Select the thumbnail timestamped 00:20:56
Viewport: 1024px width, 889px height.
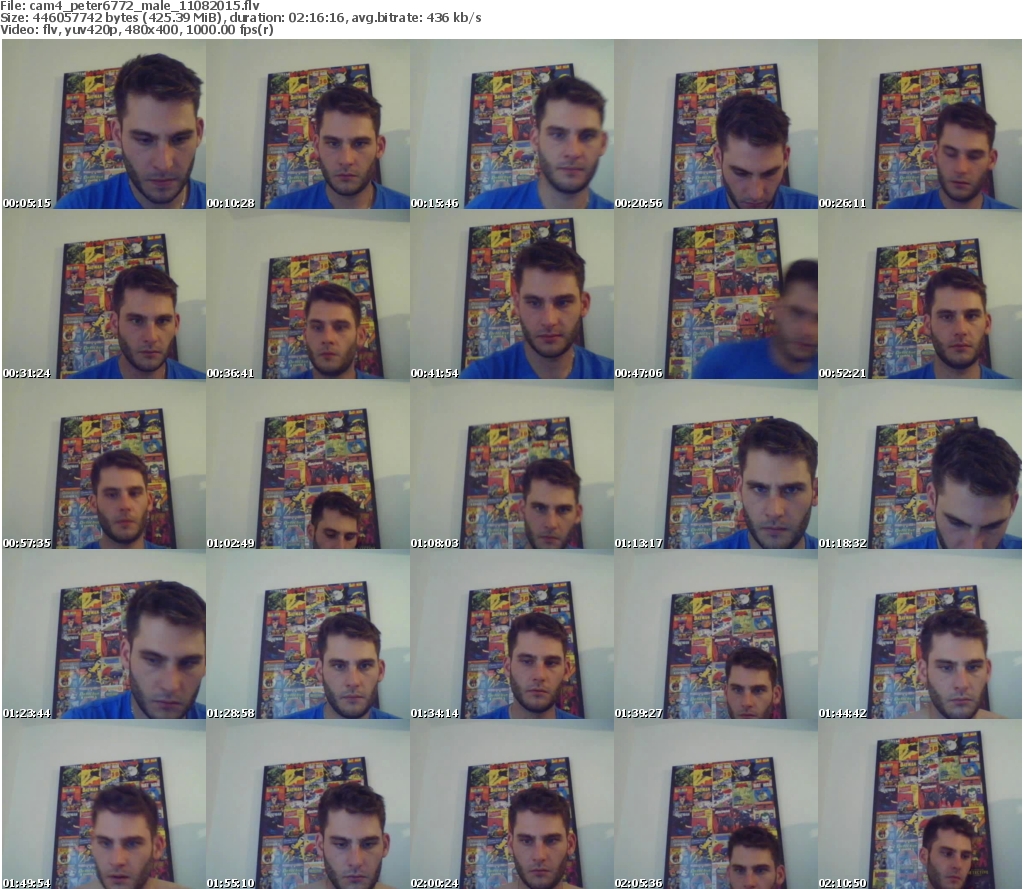coord(716,124)
